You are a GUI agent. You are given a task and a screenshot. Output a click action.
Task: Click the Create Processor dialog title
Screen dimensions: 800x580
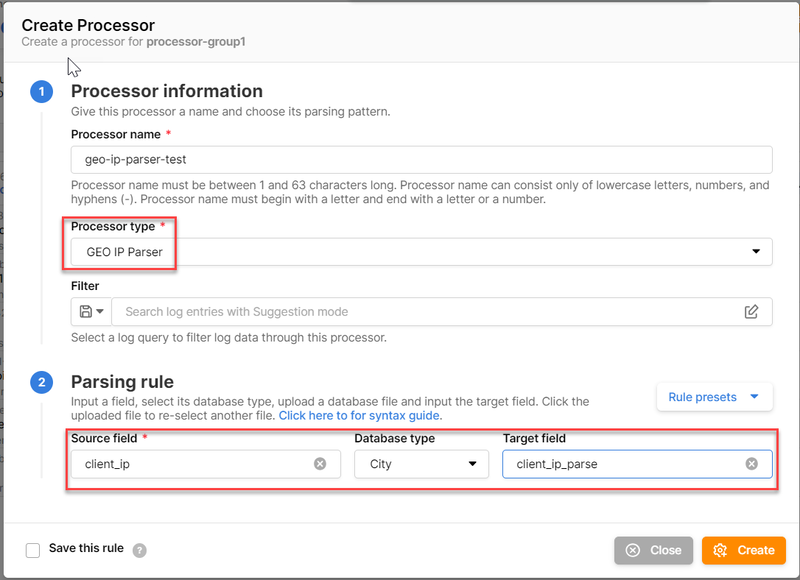(88, 24)
